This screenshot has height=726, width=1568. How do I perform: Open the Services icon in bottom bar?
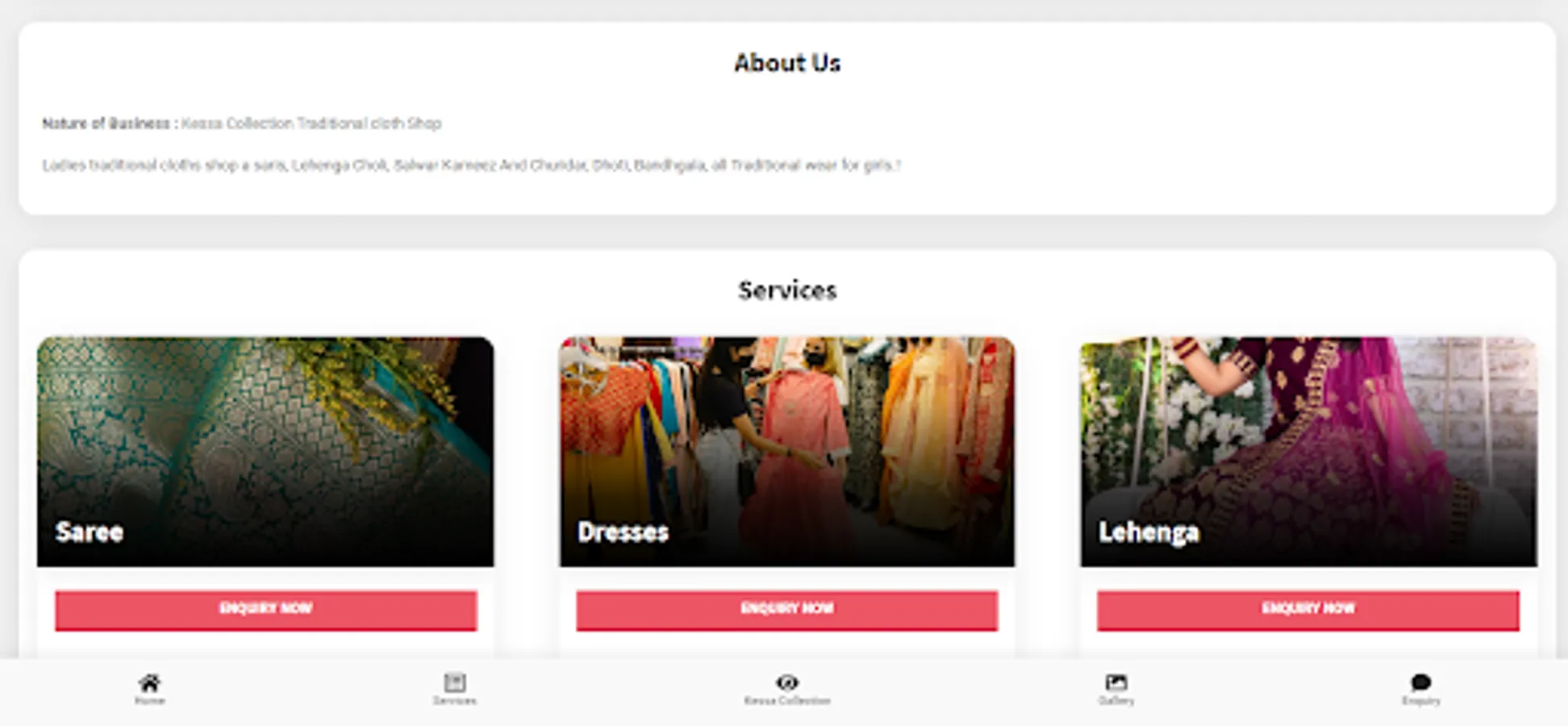click(454, 682)
